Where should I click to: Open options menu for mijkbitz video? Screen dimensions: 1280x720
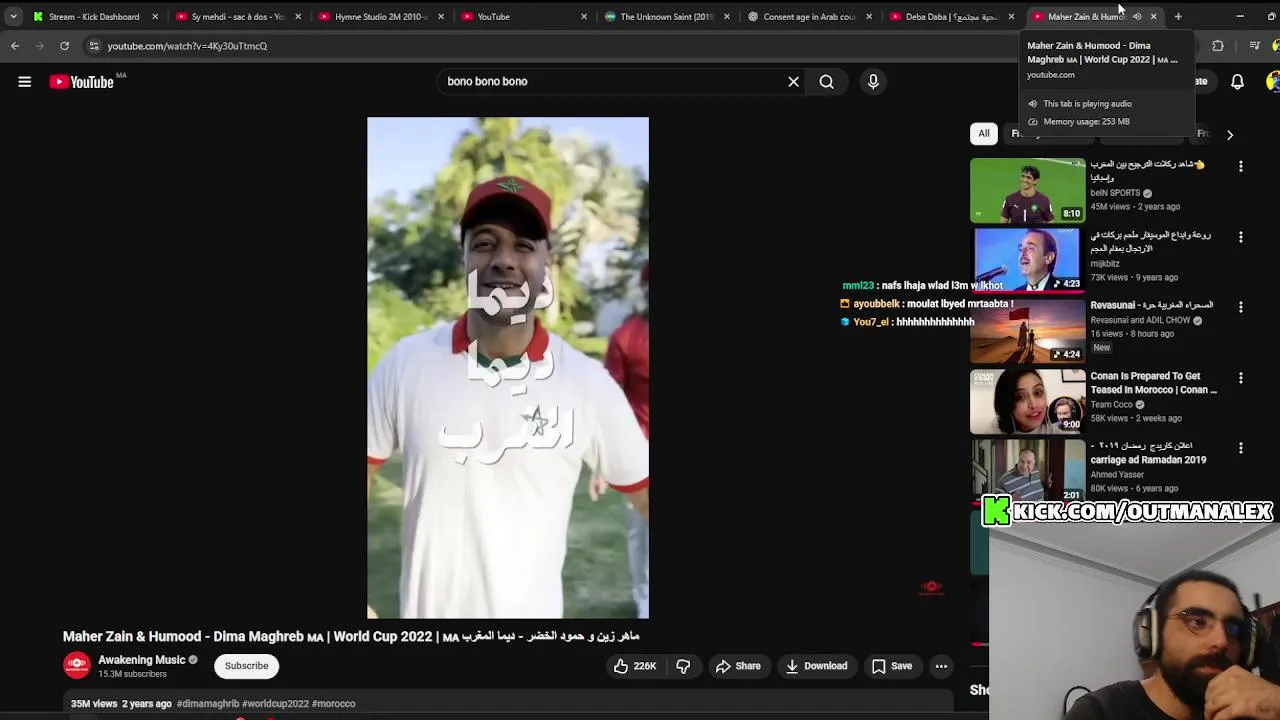[x=1241, y=237]
